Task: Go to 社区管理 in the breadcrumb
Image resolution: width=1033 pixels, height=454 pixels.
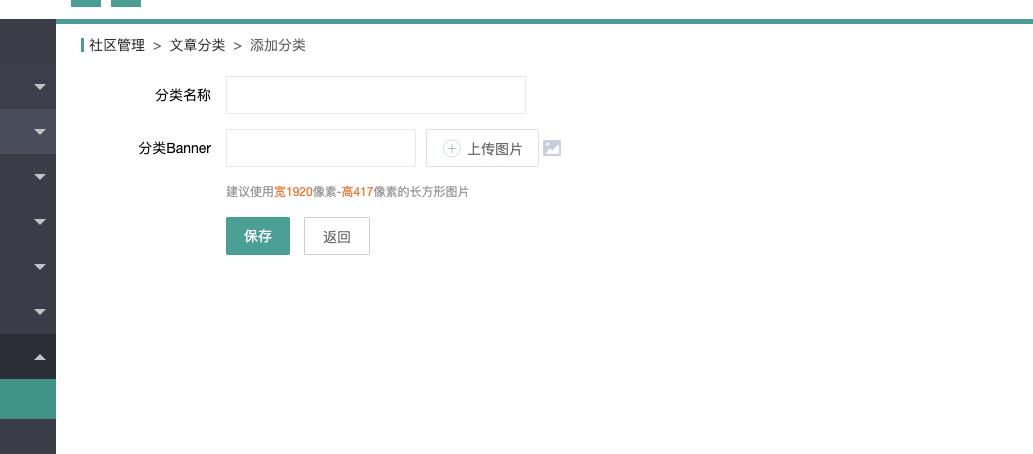Action: [x=117, y=45]
